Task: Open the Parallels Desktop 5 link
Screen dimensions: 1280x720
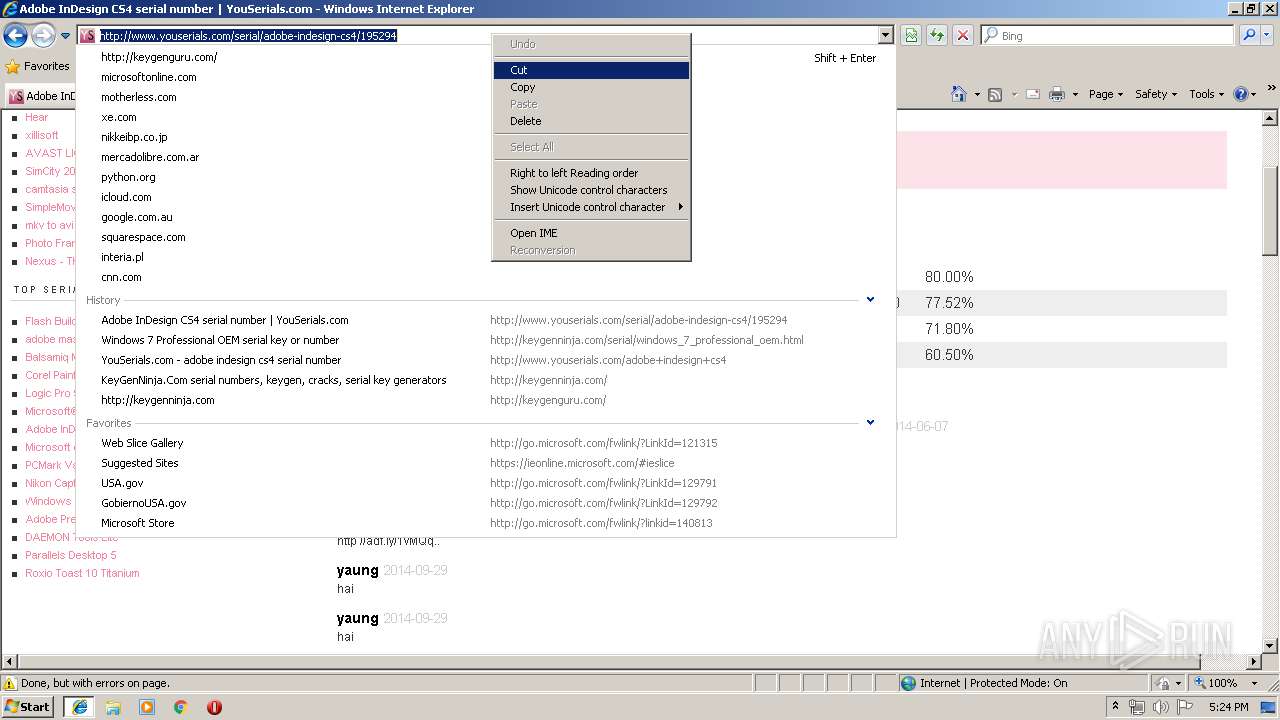Action: click(71, 555)
